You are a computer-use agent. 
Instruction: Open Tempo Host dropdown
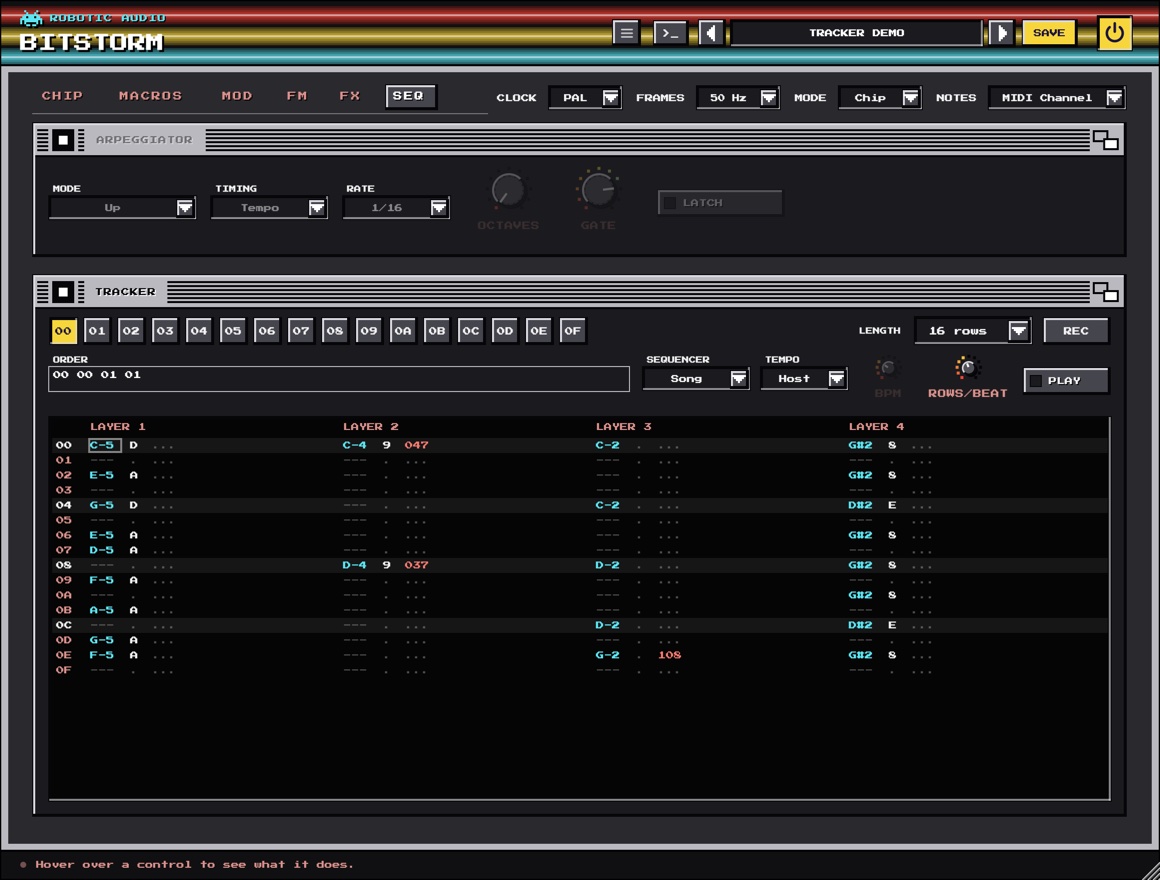(804, 379)
